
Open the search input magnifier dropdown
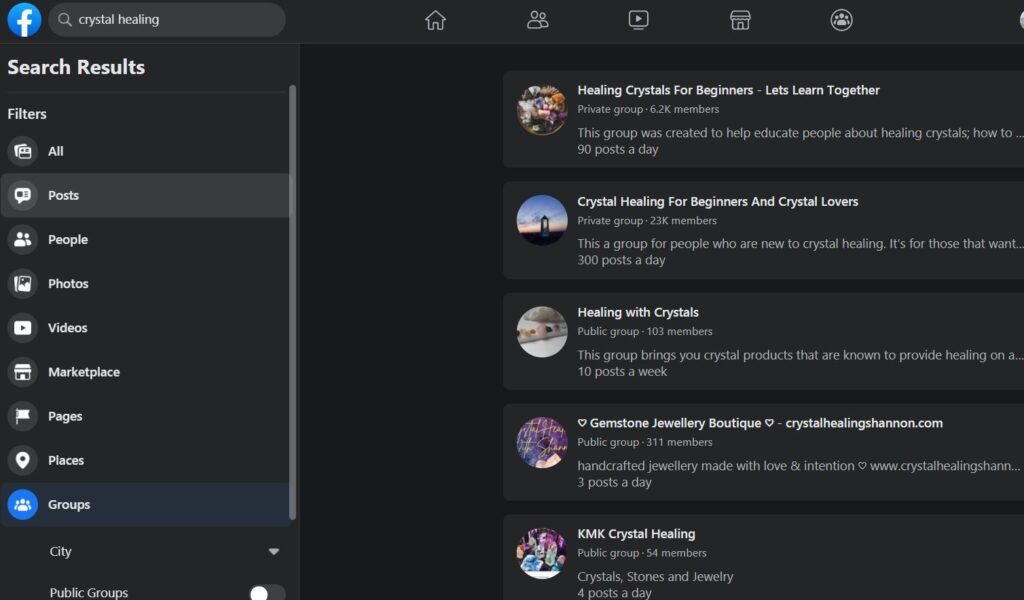pos(63,19)
